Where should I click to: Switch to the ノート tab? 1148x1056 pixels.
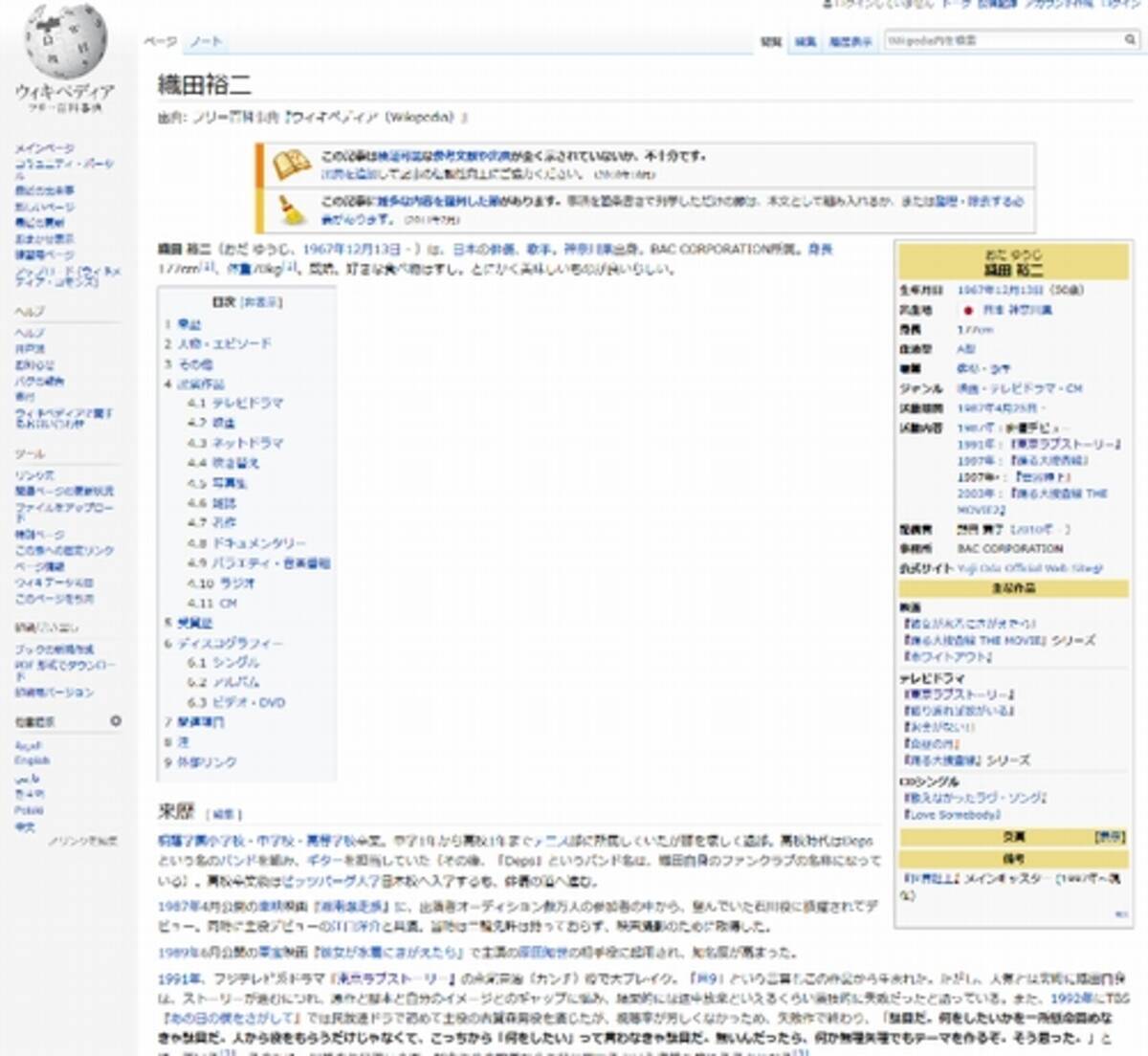(205, 41)
